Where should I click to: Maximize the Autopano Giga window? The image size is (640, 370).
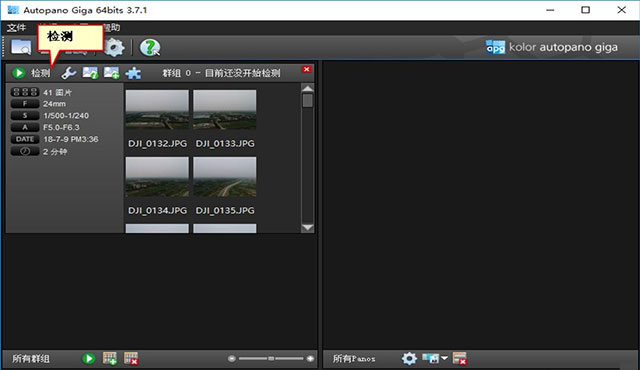[x=586, y=10]
